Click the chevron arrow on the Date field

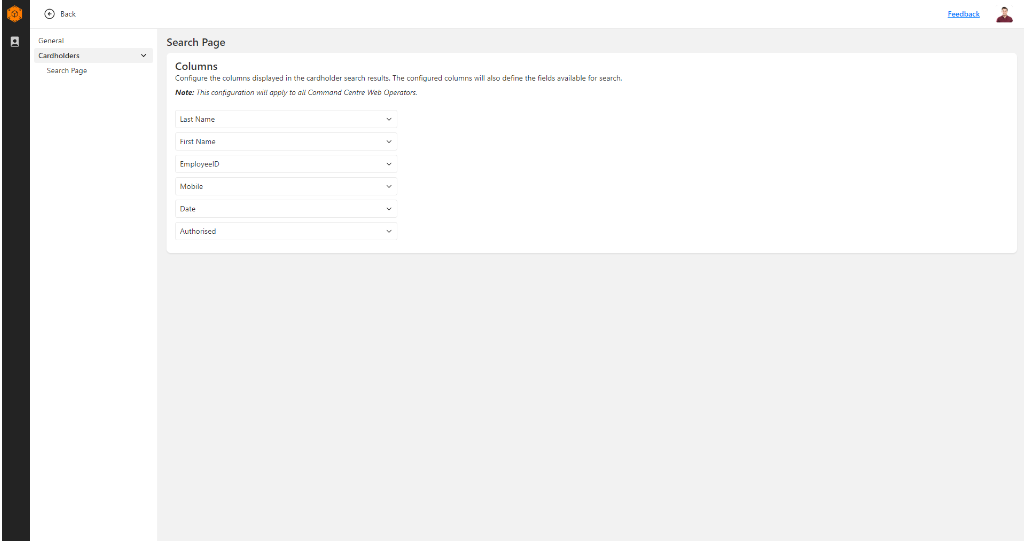(x=389, y=209)
